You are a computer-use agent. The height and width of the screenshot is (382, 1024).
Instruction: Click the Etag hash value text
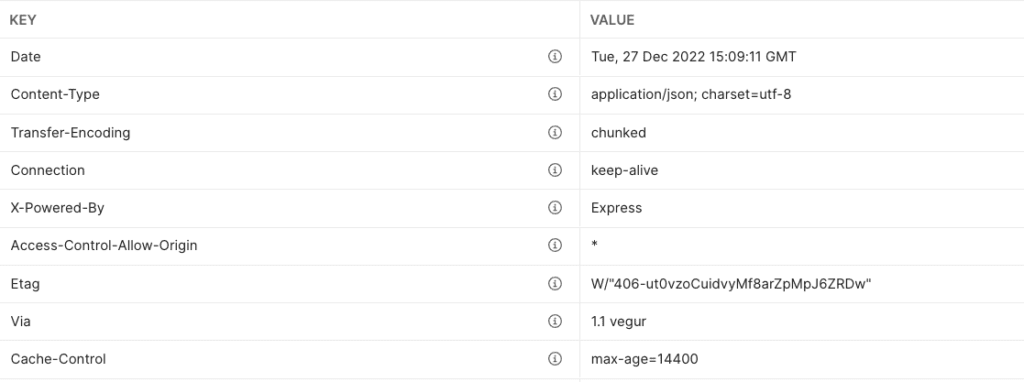click(x=731, y=283)
